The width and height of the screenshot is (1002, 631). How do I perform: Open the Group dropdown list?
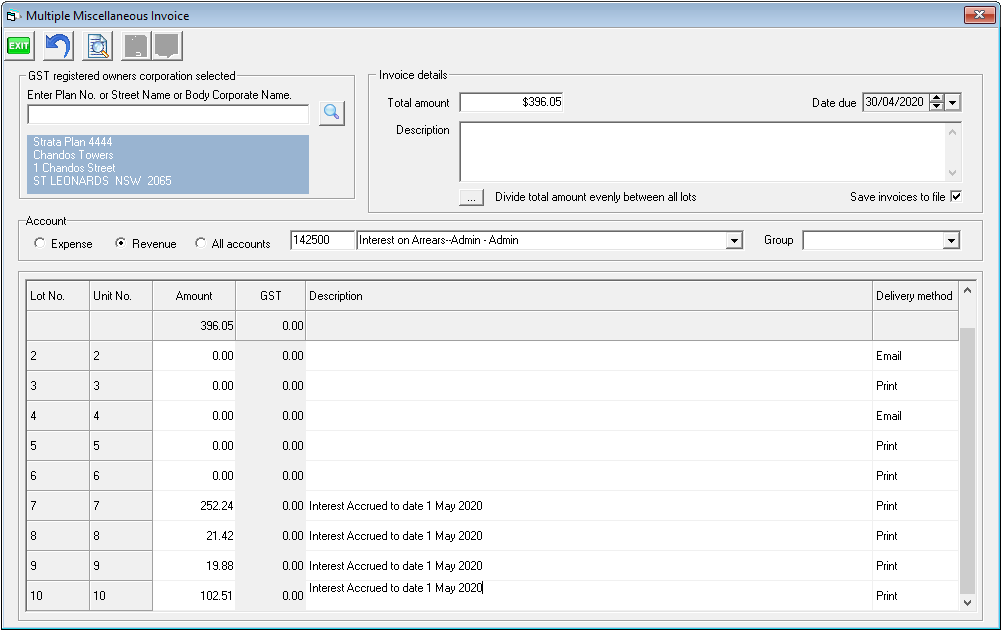point(952,240)
